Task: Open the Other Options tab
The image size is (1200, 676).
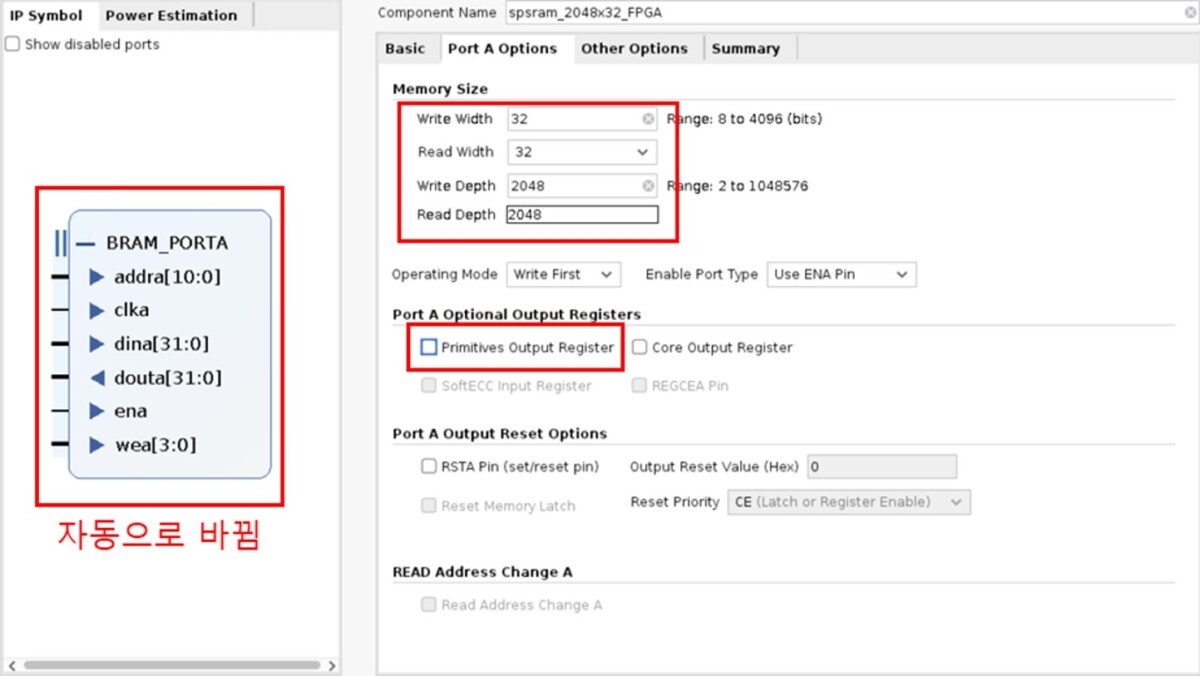Action: 634,48
